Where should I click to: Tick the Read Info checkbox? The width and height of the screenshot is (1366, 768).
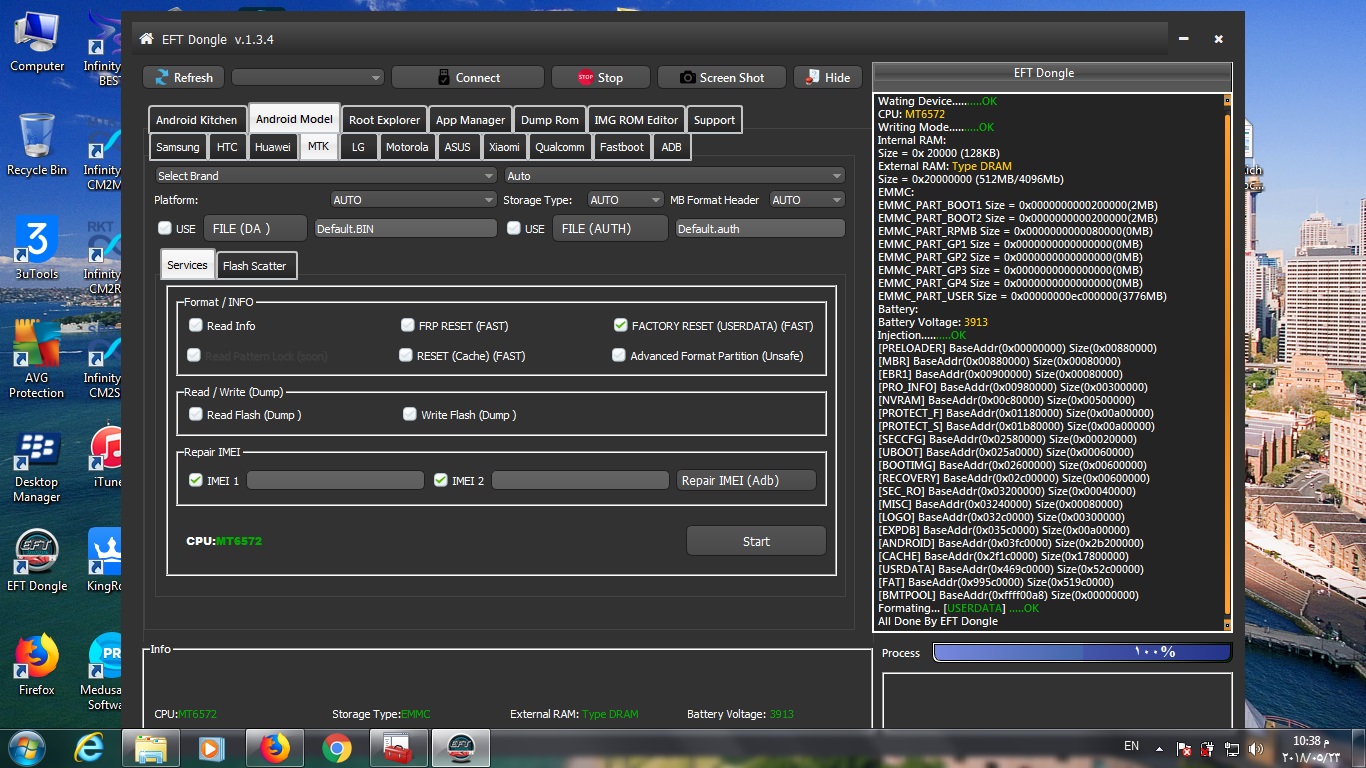196,325
